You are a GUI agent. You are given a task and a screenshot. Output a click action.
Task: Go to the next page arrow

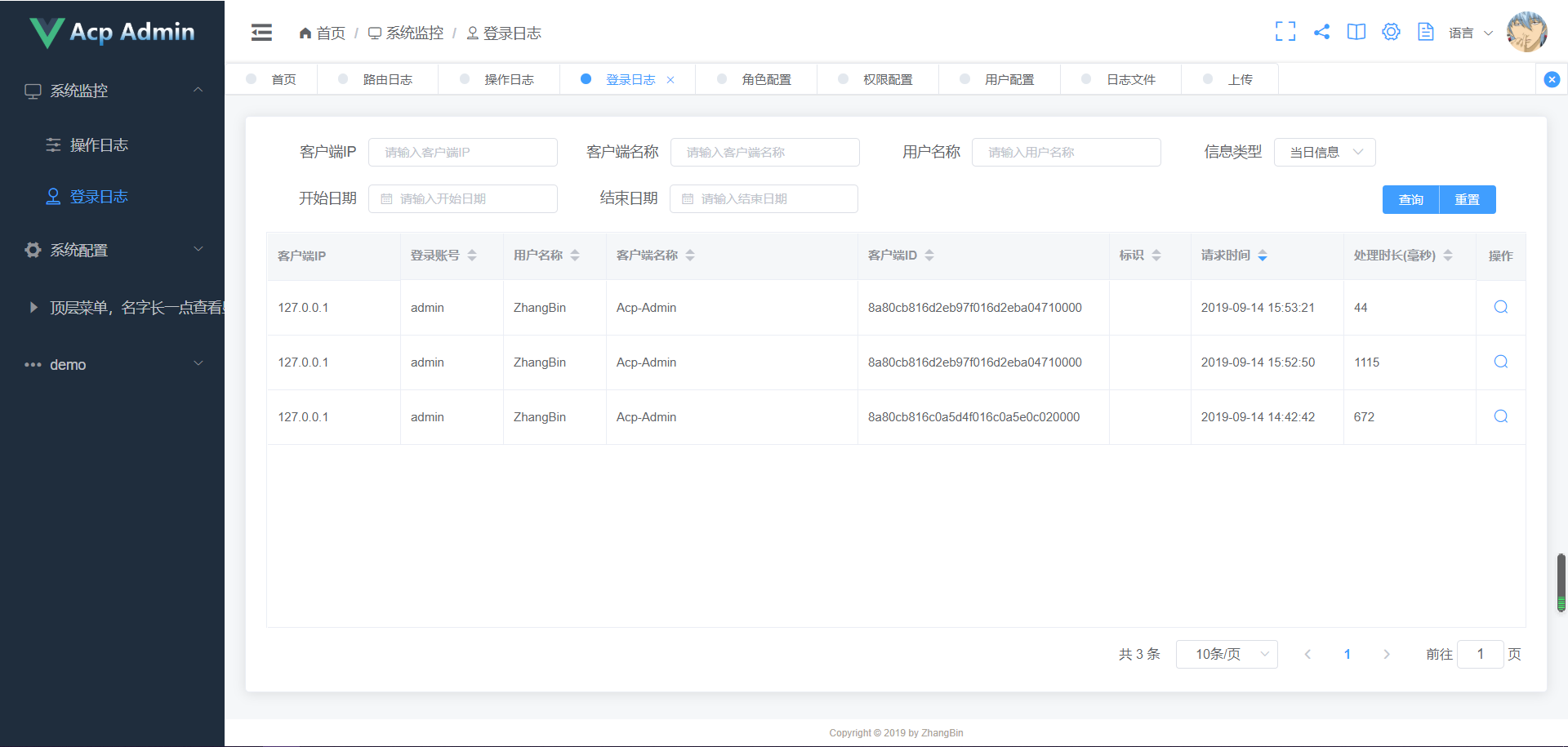(x=1386, y=654)
